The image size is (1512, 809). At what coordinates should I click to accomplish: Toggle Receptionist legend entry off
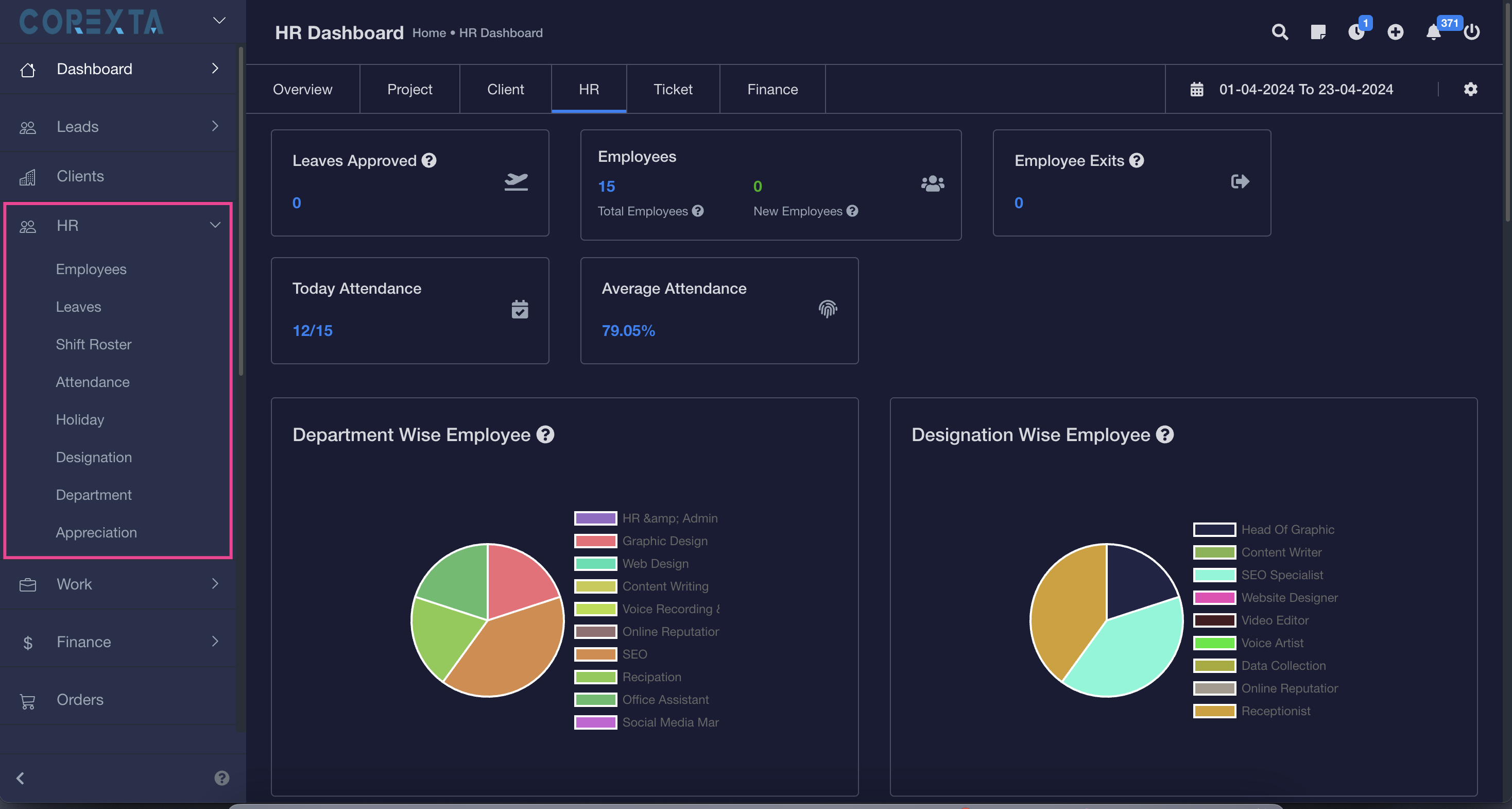coord(1252,711)
